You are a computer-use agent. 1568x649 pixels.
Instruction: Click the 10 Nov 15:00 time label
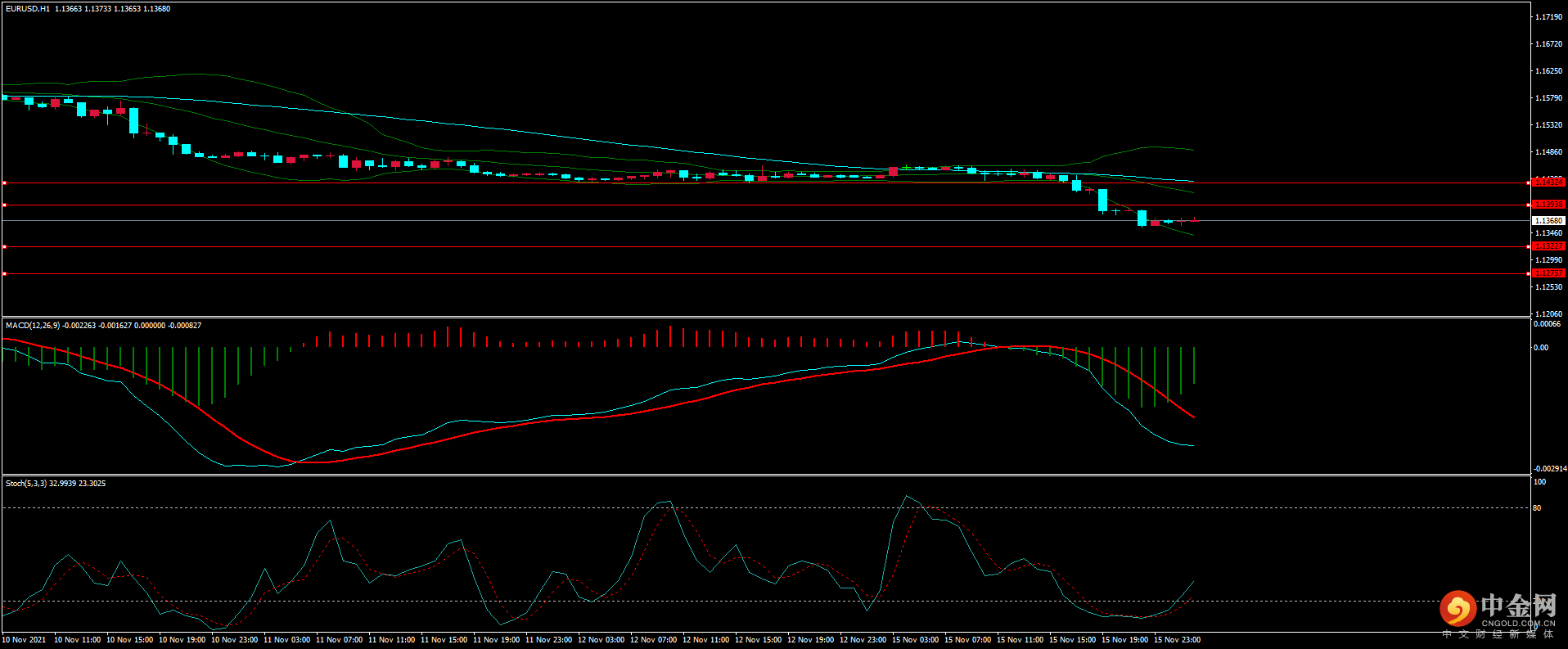pos(129,640)
